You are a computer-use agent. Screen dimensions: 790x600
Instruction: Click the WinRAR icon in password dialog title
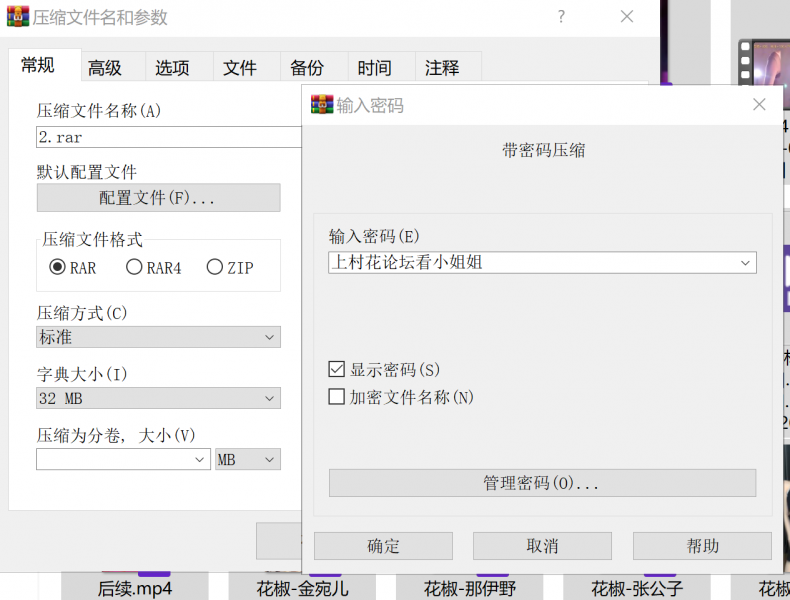tap(322, 105)
